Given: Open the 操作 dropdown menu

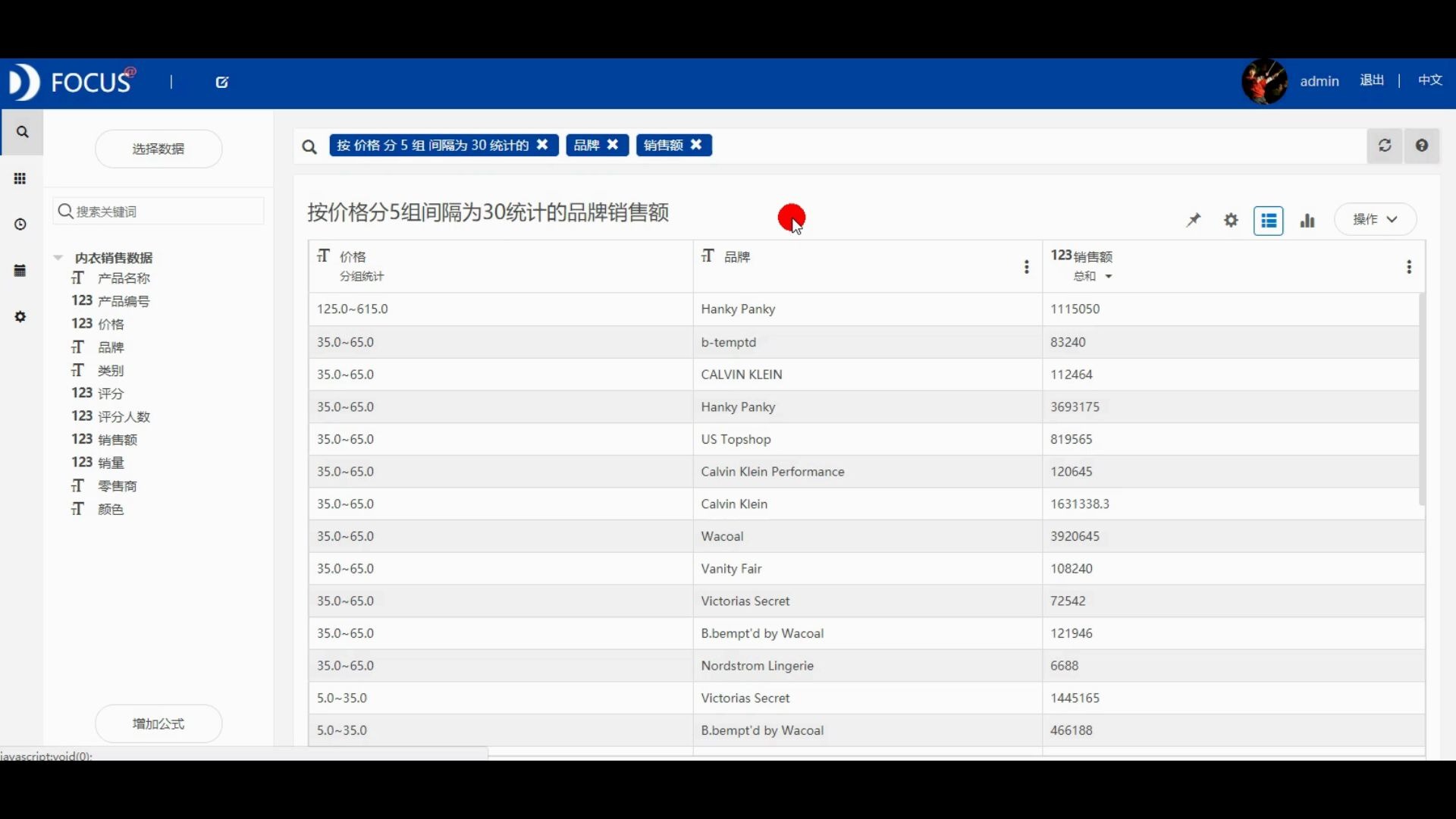Looking at the screenshot, I should (x=1375, y=220).
